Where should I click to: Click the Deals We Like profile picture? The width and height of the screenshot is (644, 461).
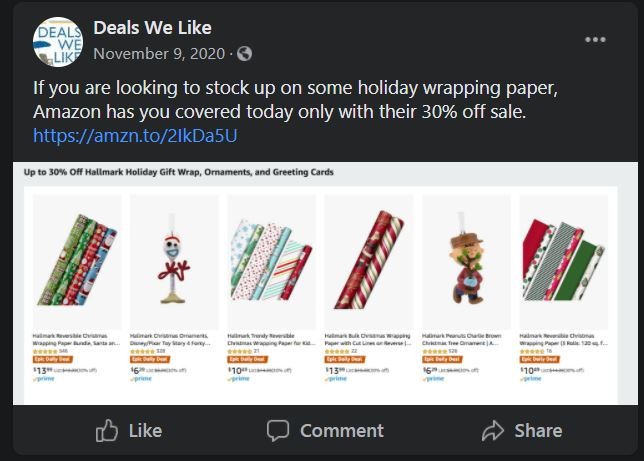pyautogui.click(x=58, y=41)
